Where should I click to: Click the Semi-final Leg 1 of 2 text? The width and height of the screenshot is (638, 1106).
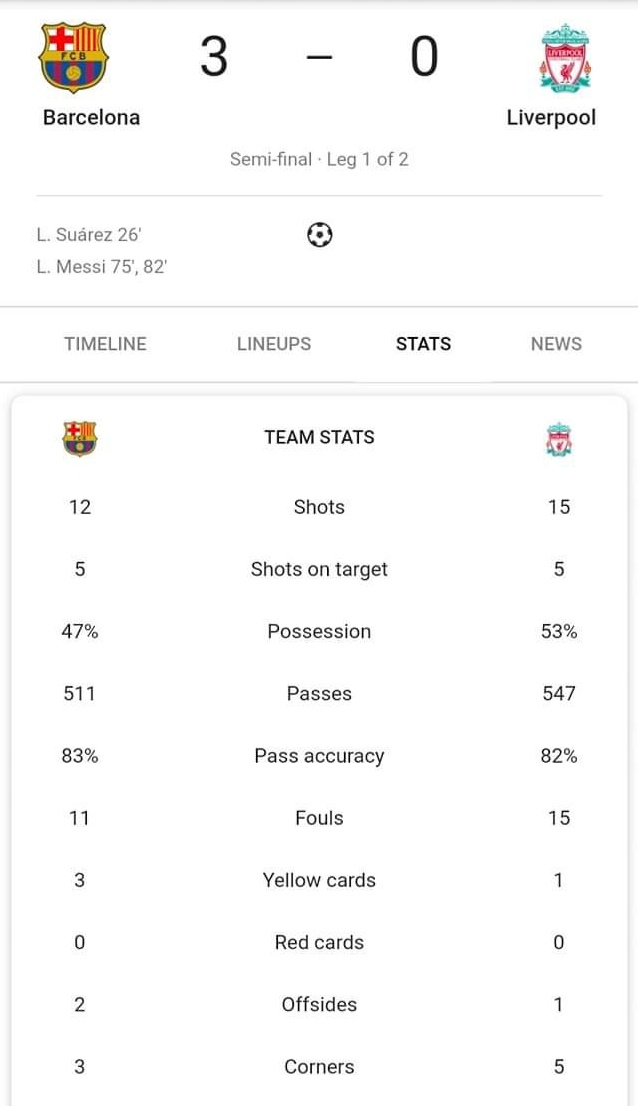(319, 159)
